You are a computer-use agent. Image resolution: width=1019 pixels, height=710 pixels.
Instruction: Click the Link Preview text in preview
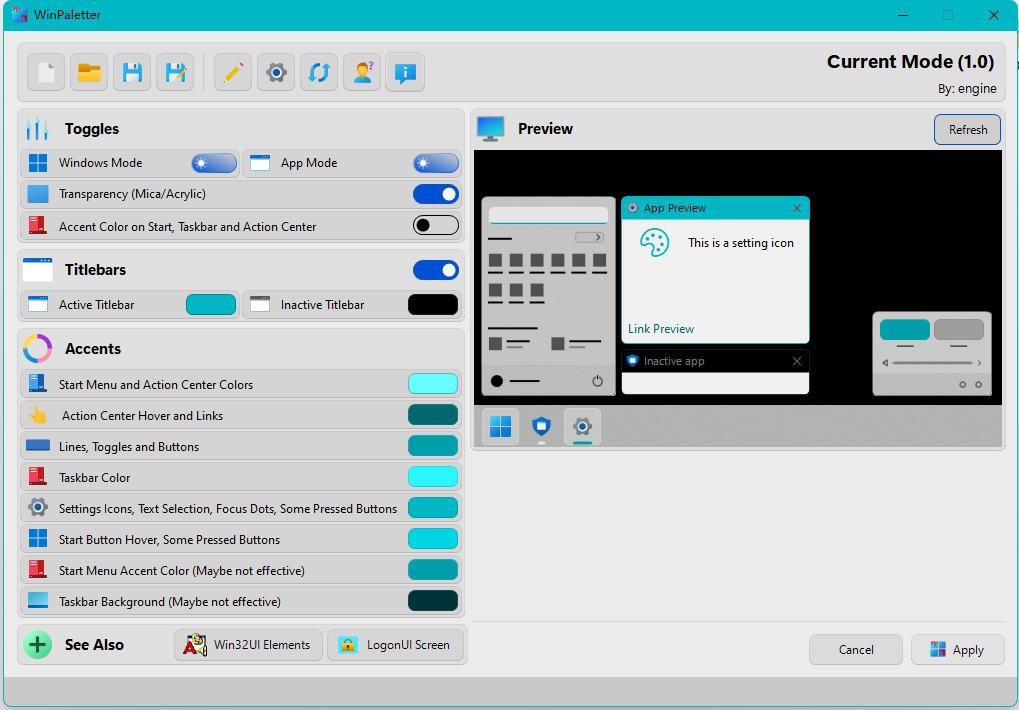(x=661, y=329)
